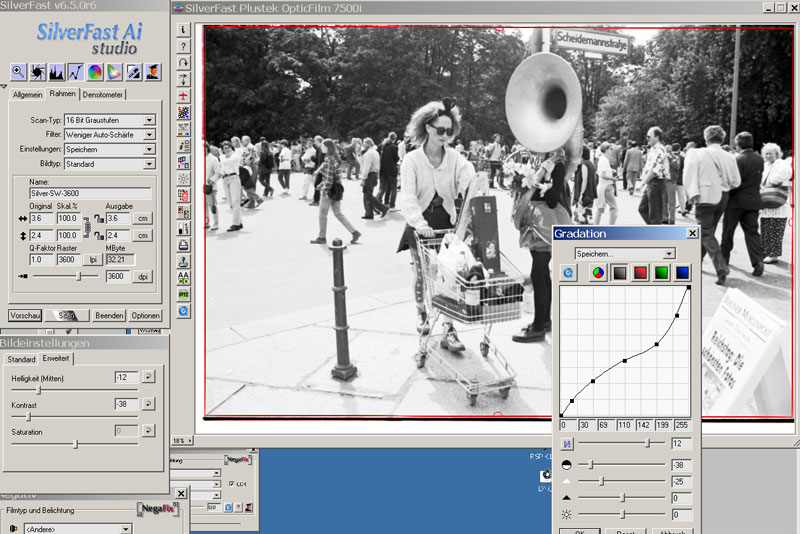The width and height of the screenshot is (800, 534).
Task: Click the question mark help icon
Action: tap(184, 46)
